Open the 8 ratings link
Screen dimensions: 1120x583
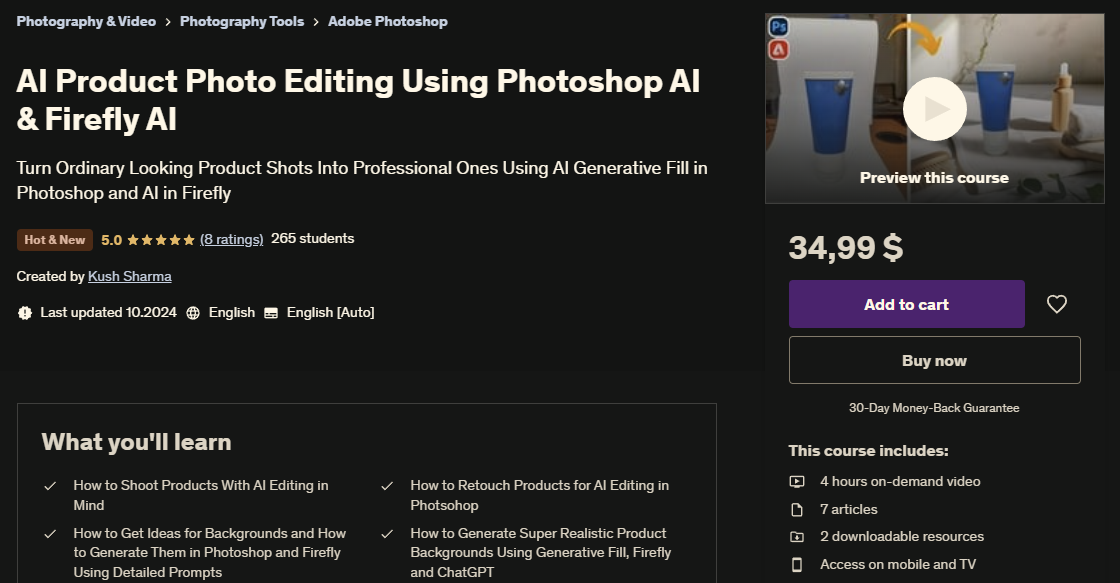pyautogui.click(x=231, y=239)
